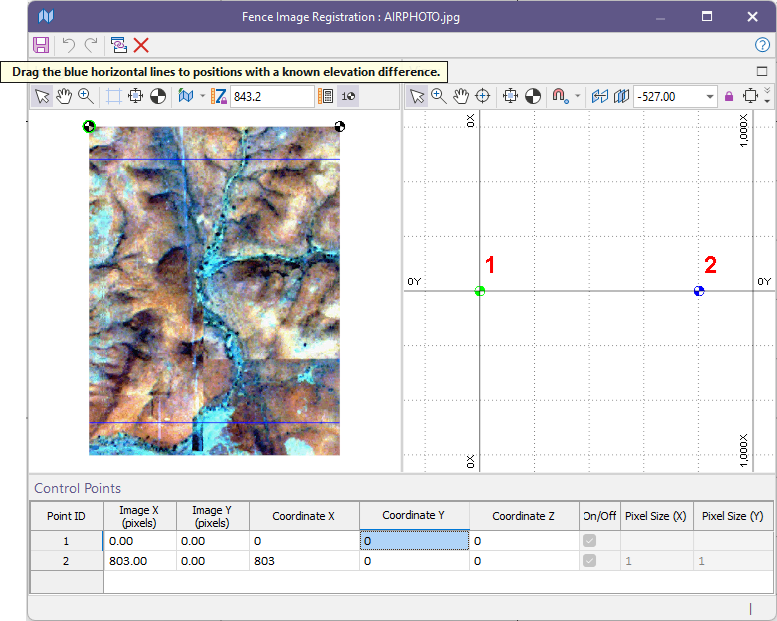Image resolution: width=777 pixels, height=621 pixels.
Task: Toggle the purple lock icon
Action: (728, 96)
